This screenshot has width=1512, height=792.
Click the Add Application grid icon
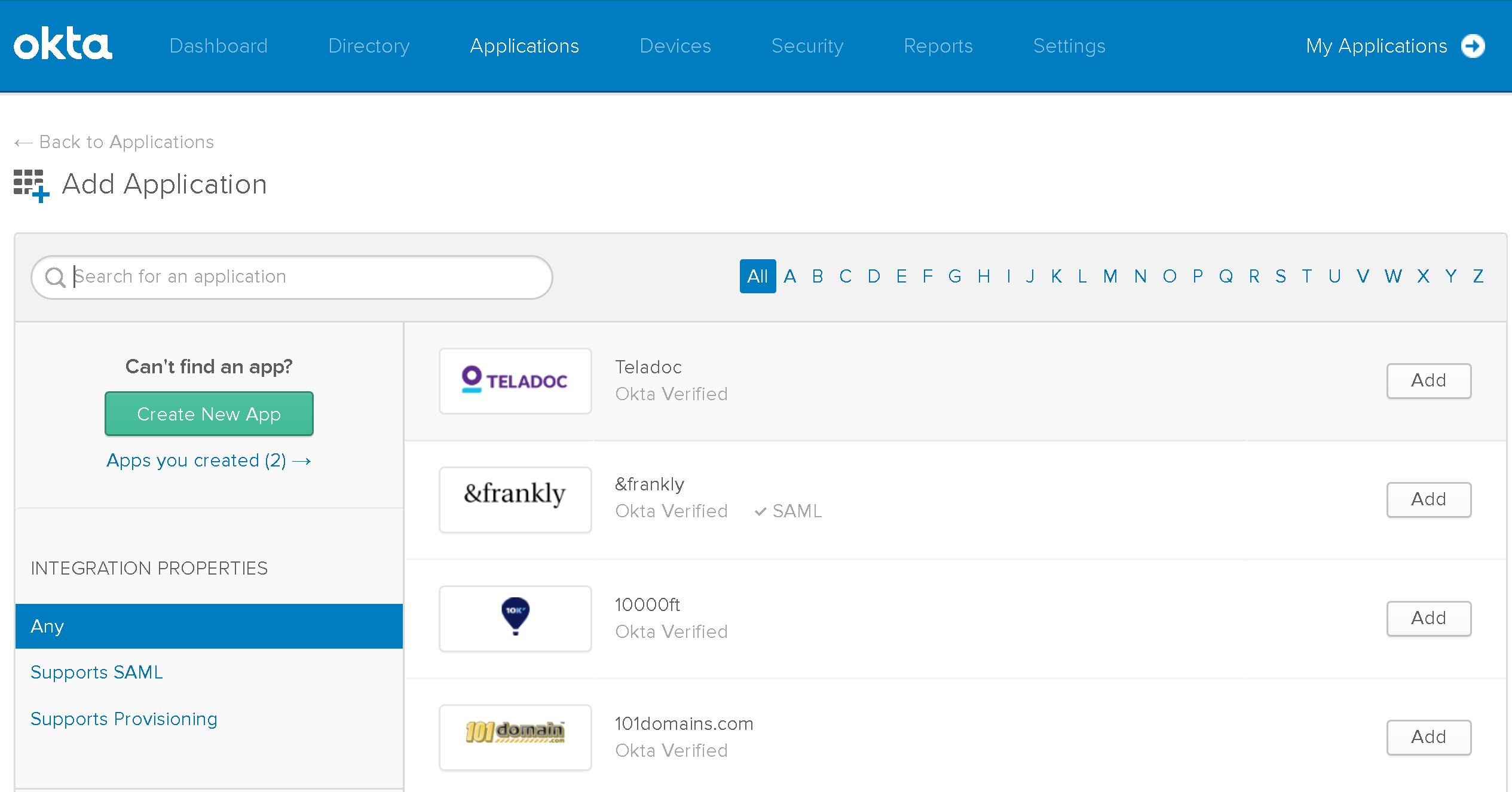31,186
